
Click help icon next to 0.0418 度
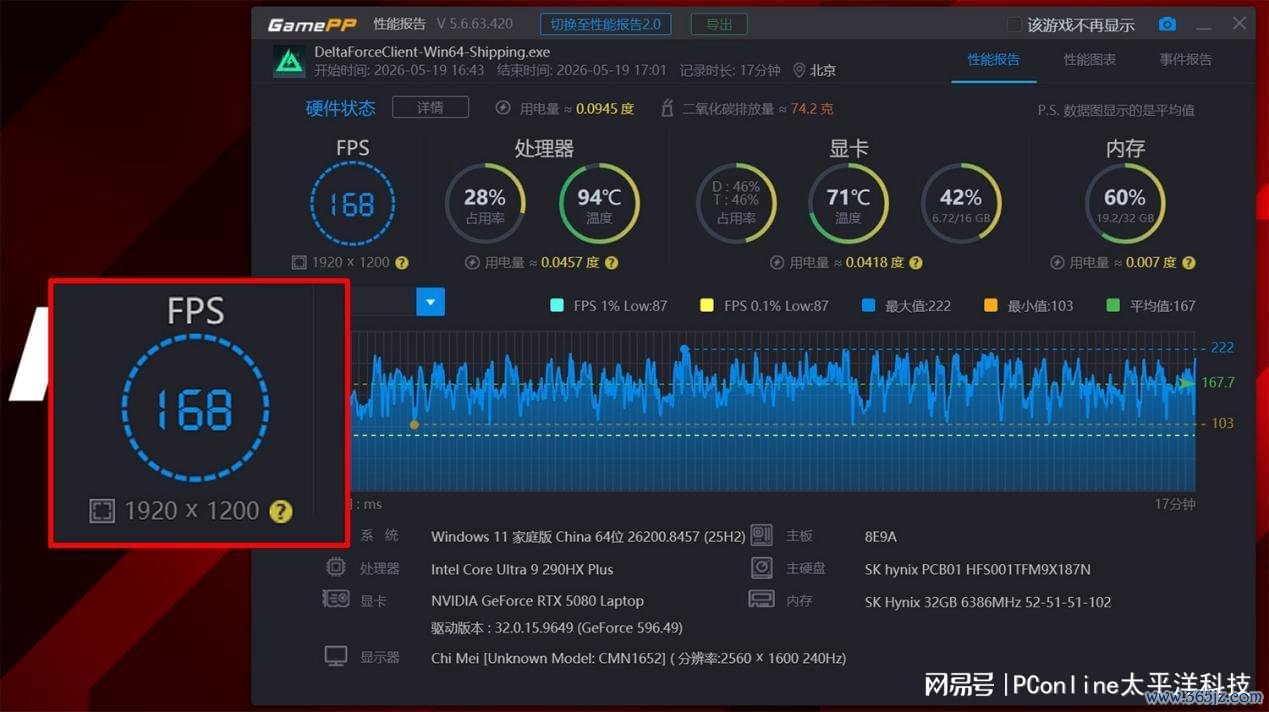pos(915,263)
